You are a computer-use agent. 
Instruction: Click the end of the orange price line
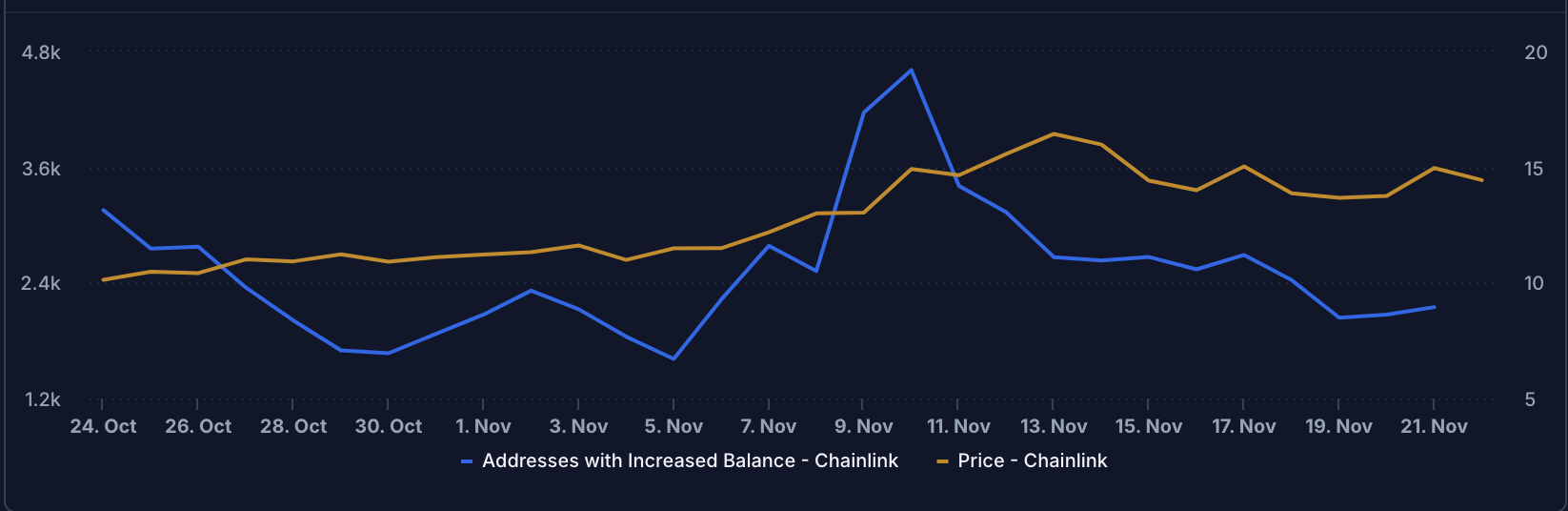point(1482,180)
